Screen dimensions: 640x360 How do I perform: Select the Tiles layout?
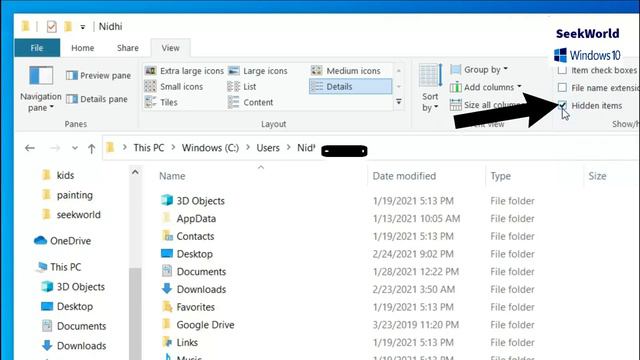point(161,102)
